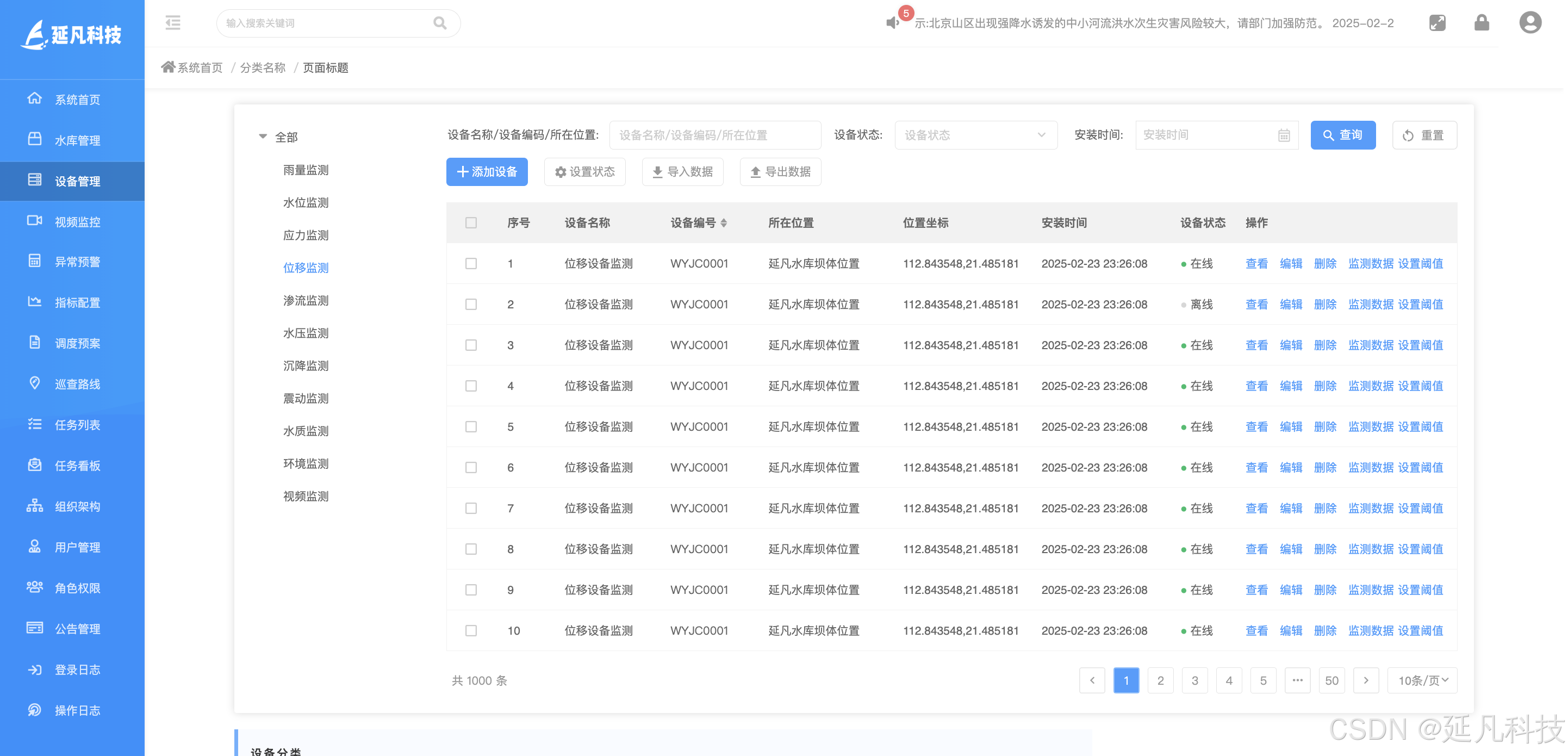1568x756 pixels.
Task: Select 渗流监测 in the category tree
Action: (306, 300)
